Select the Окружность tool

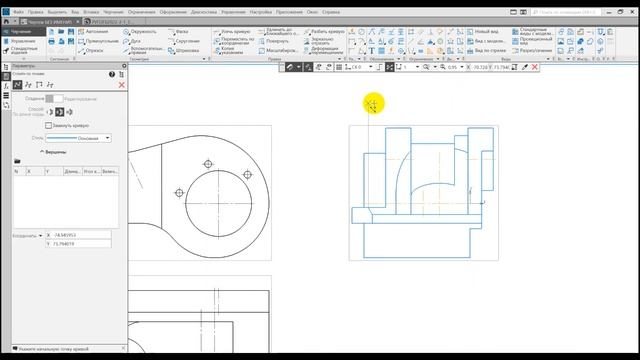[x=140, y=31]
